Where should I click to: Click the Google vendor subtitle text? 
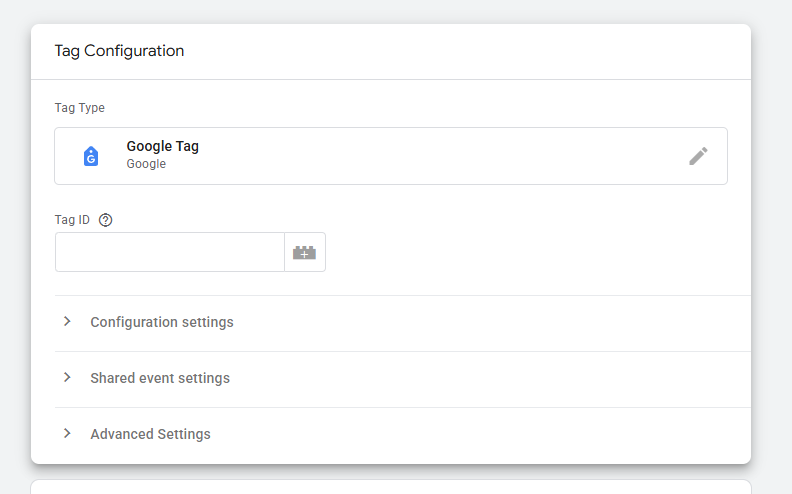click(x=146, y=164)
